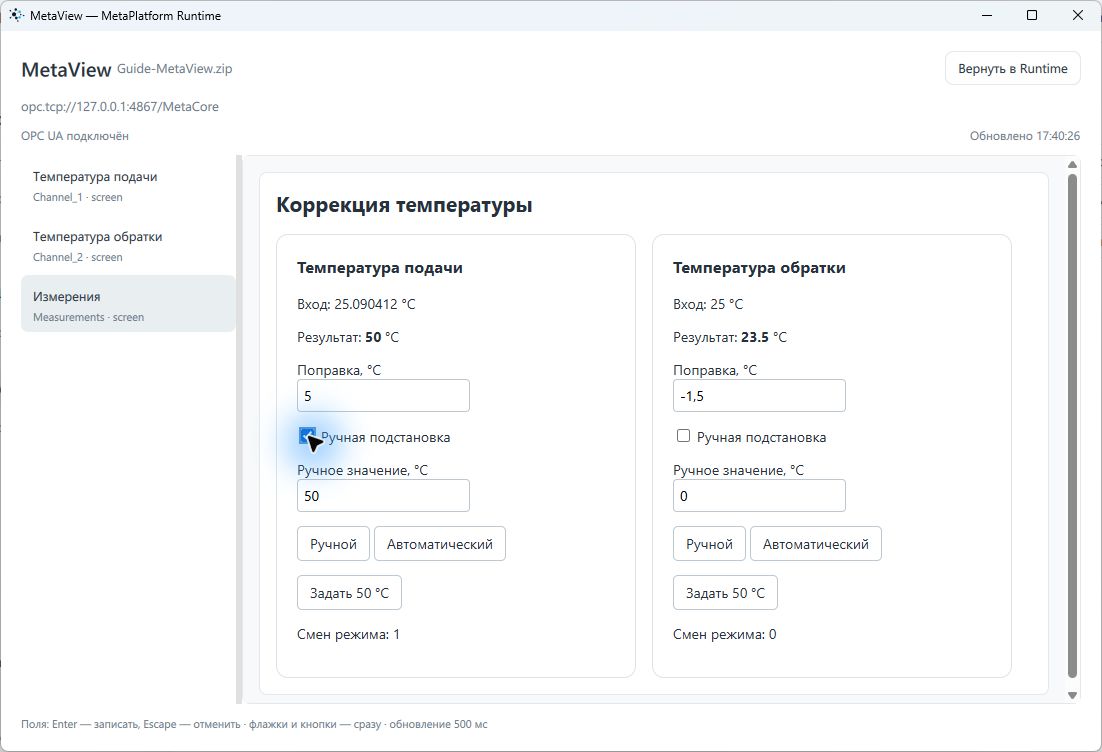The height and width of the screenshot is (752, 1102).
Task: Click 'Ручной' in Температура обратки card
Action: point(709,543)
